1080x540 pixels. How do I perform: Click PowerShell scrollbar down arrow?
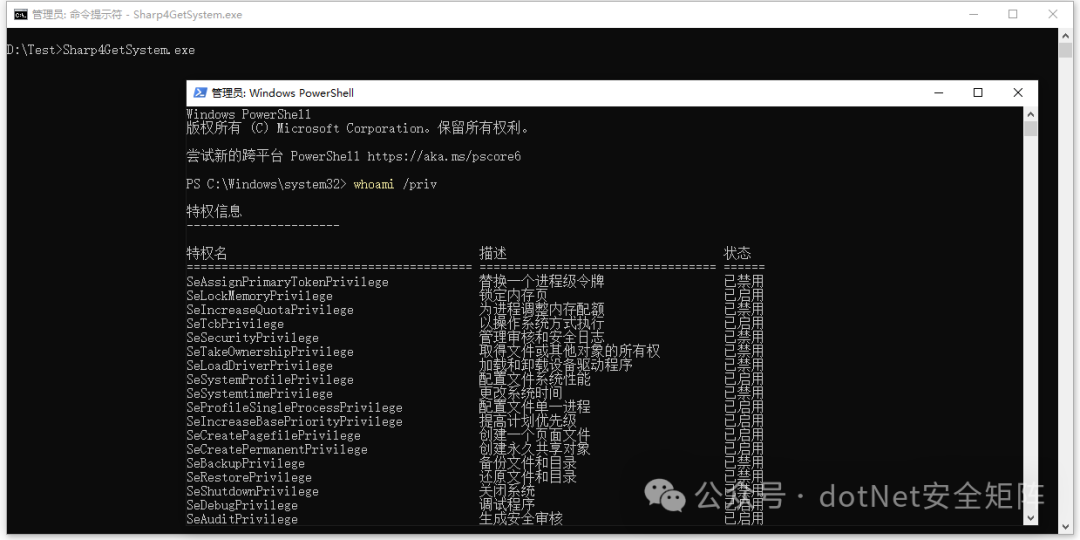tap(1030, 518)
